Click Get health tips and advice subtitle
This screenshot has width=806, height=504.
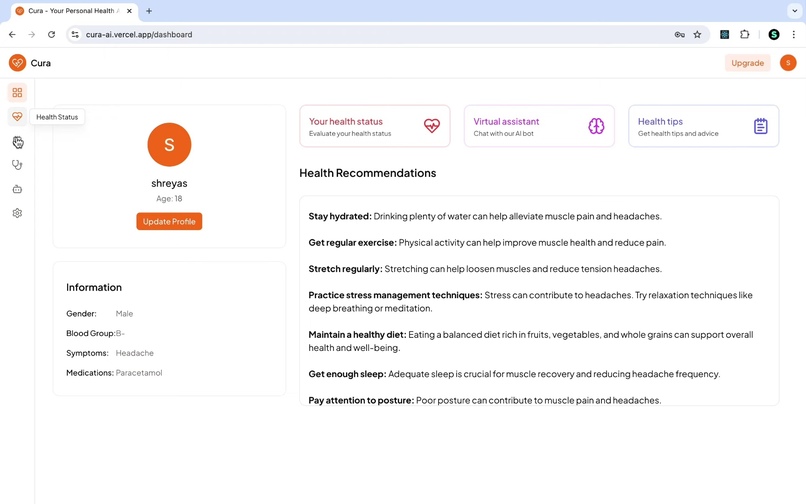coord(678,134)
